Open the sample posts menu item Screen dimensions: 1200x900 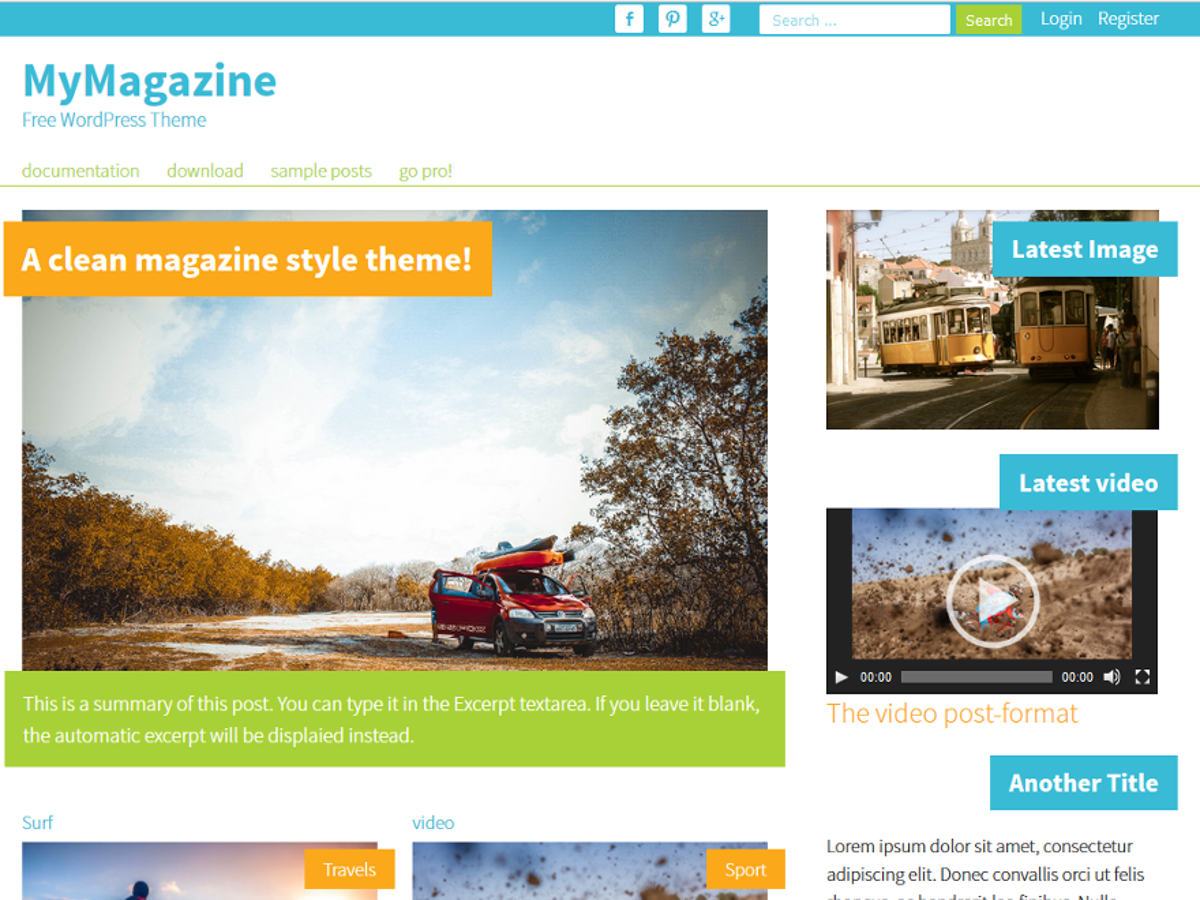pos(321,170)
